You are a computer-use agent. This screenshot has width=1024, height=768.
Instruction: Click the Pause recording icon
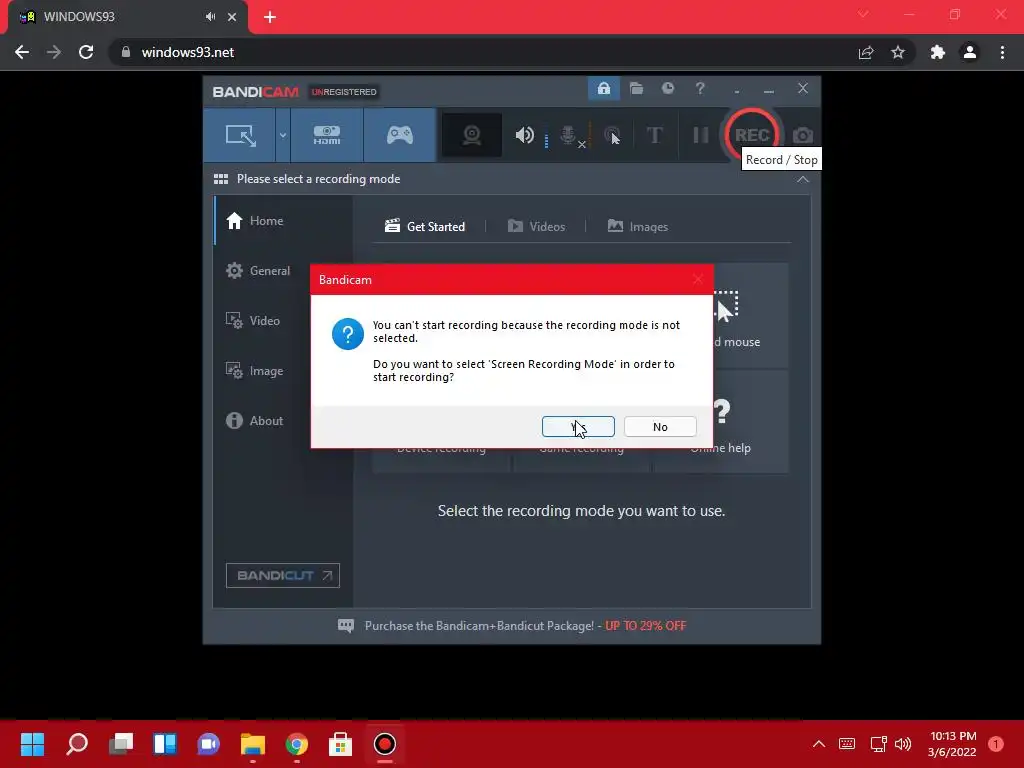[701, 135]
